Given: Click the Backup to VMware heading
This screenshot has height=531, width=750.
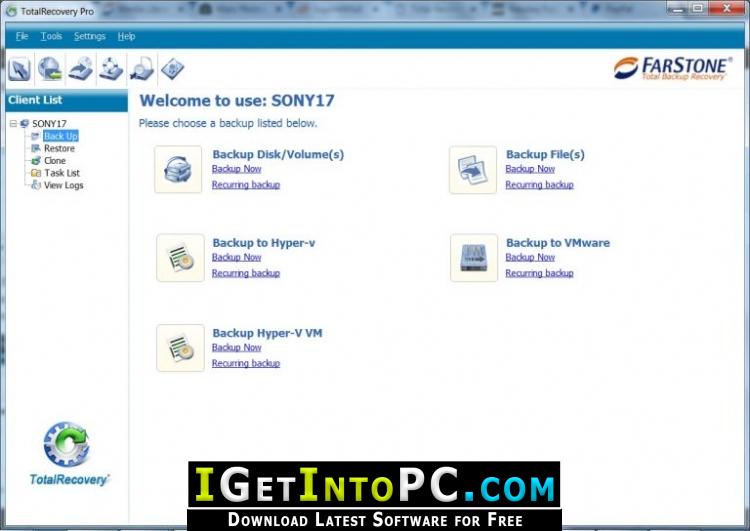Looking at the screenshot, I should [x=558, y=243].
